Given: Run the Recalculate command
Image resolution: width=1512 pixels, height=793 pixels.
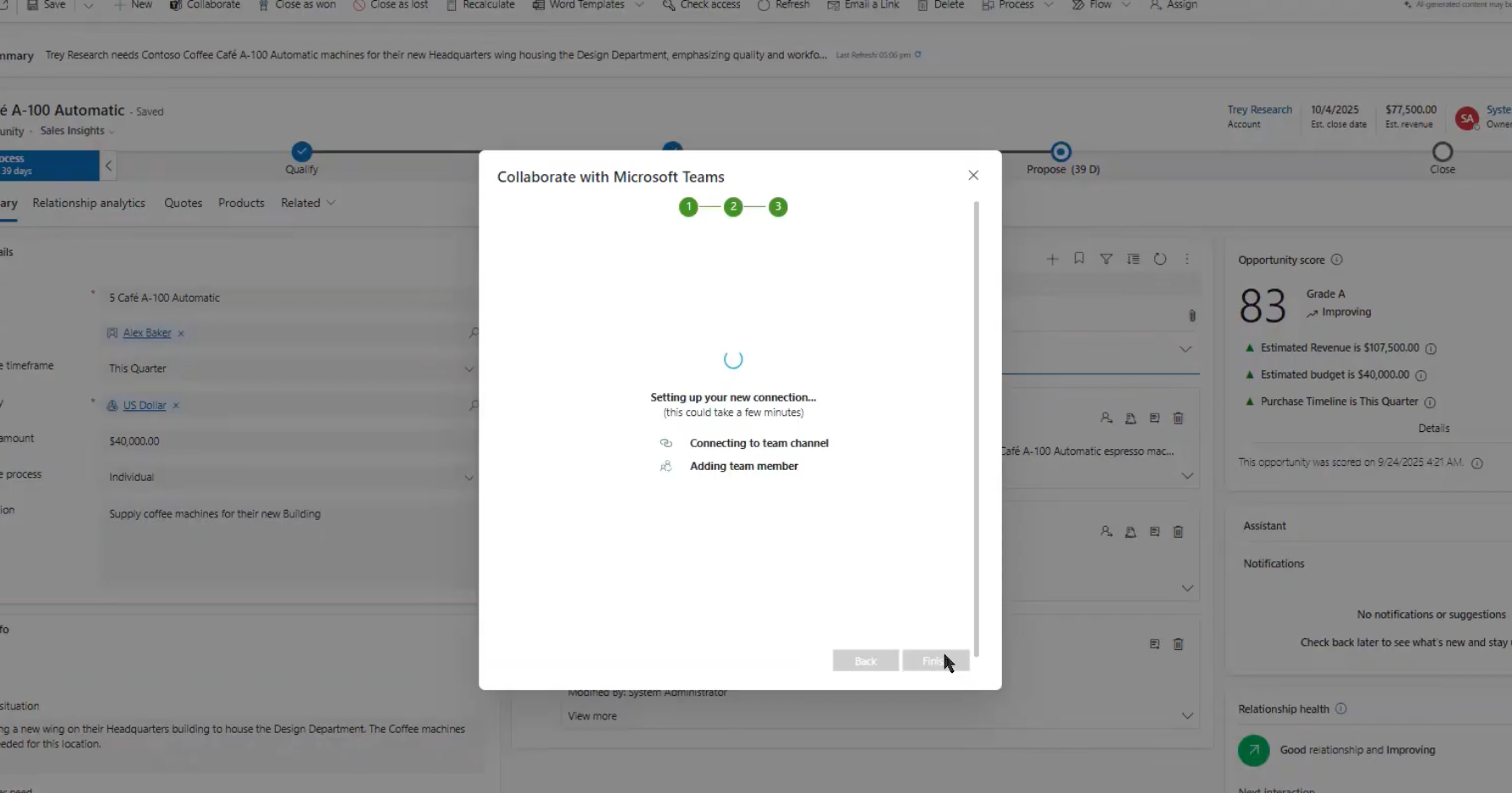Looking at the screenshot, I should coord(480,5).
